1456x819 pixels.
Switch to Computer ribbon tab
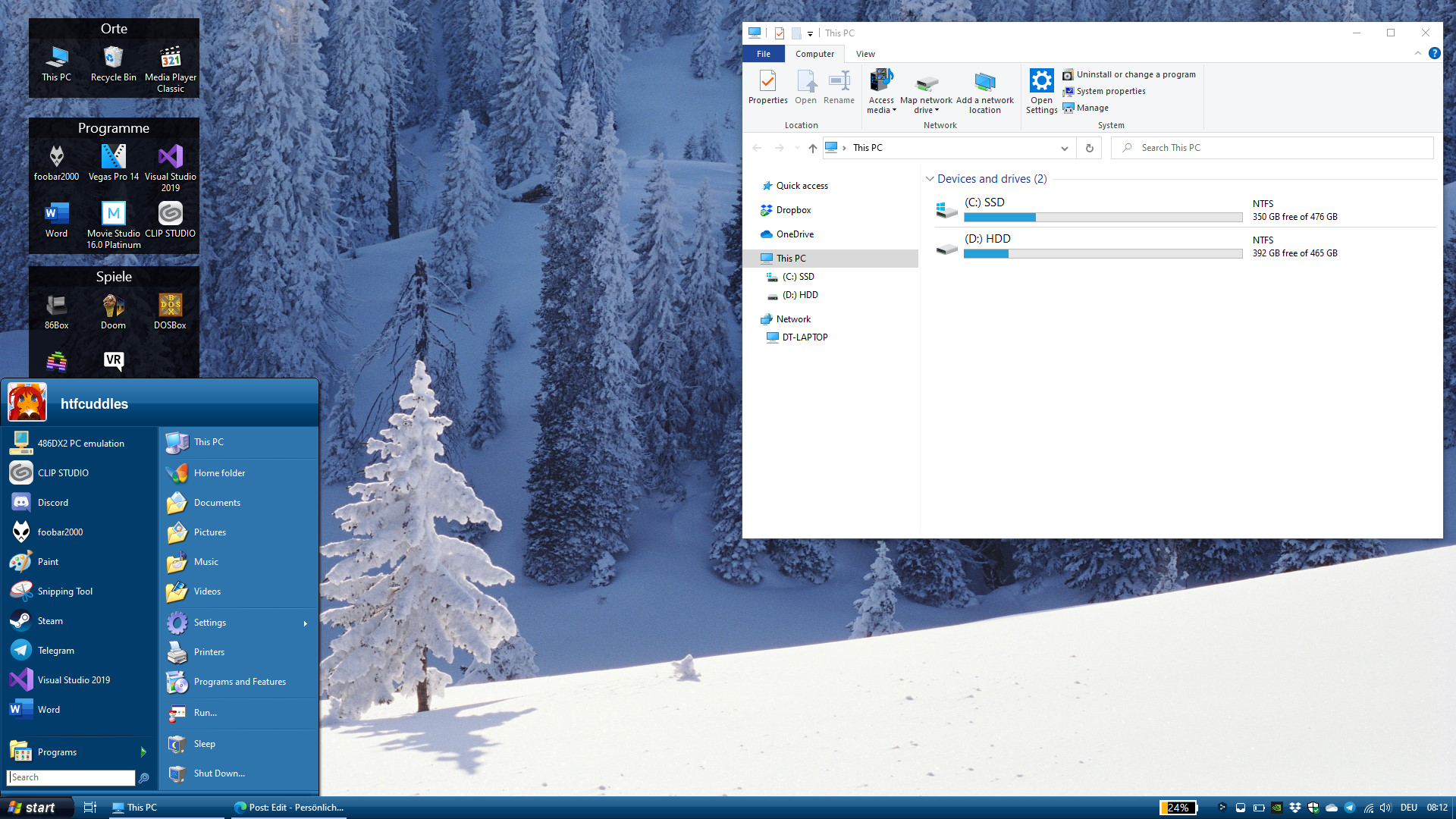coord(814,54)
